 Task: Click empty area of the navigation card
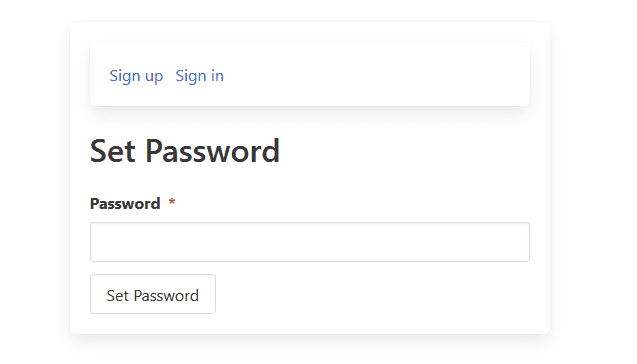click(x=374, y=74)
